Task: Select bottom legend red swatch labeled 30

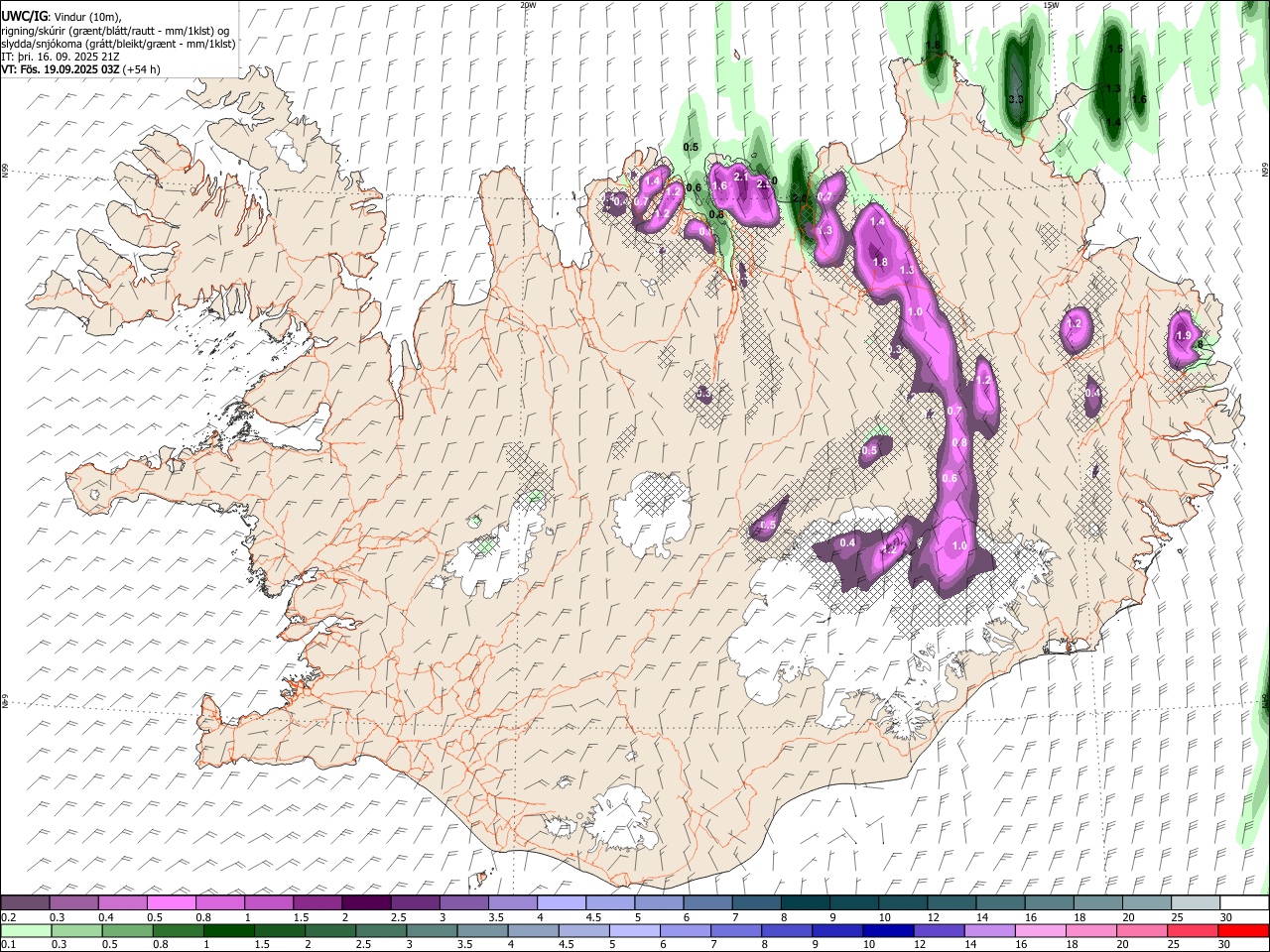Action: [1243, 930]
